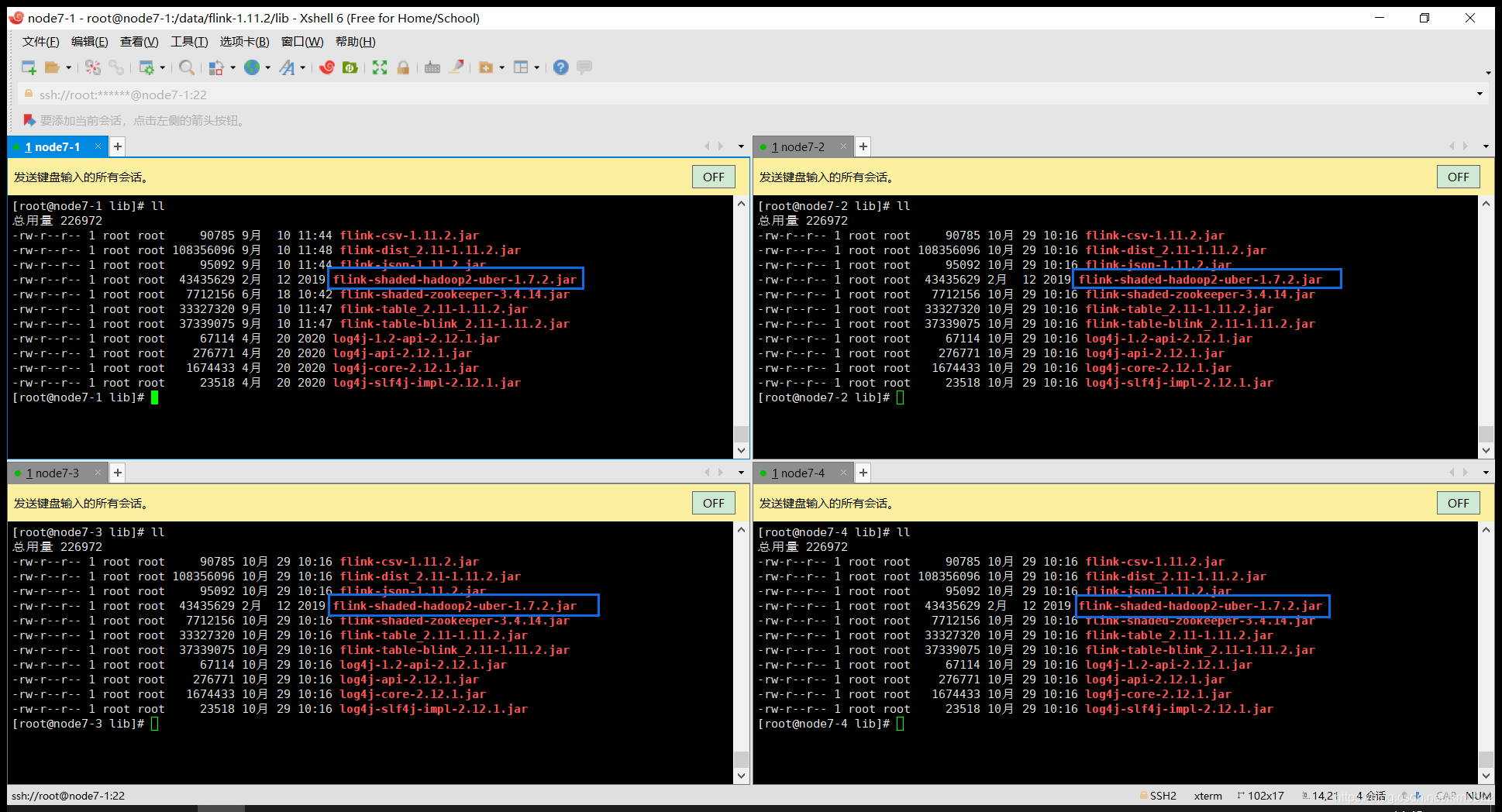Toggle OFF button in node7-2 pane
Image resolution: width=1502 pixels, height=812 pixels.
(1459, 177)
